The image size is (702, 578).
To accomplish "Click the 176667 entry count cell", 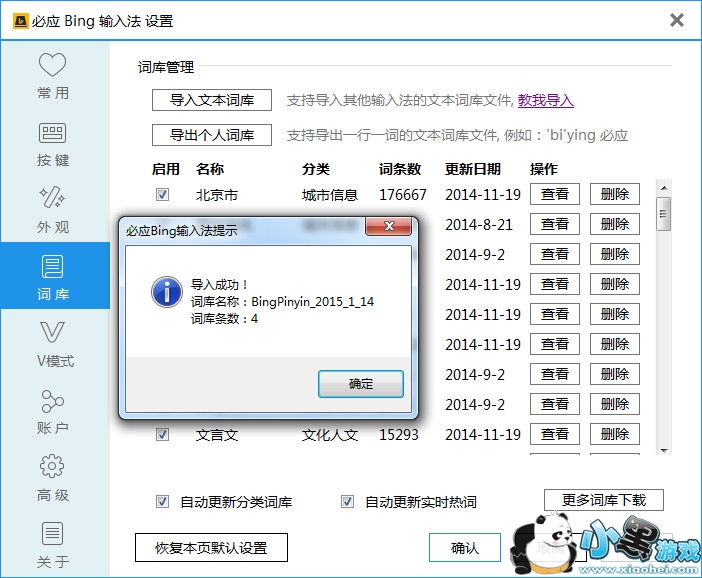I will (x=402, y=195).
